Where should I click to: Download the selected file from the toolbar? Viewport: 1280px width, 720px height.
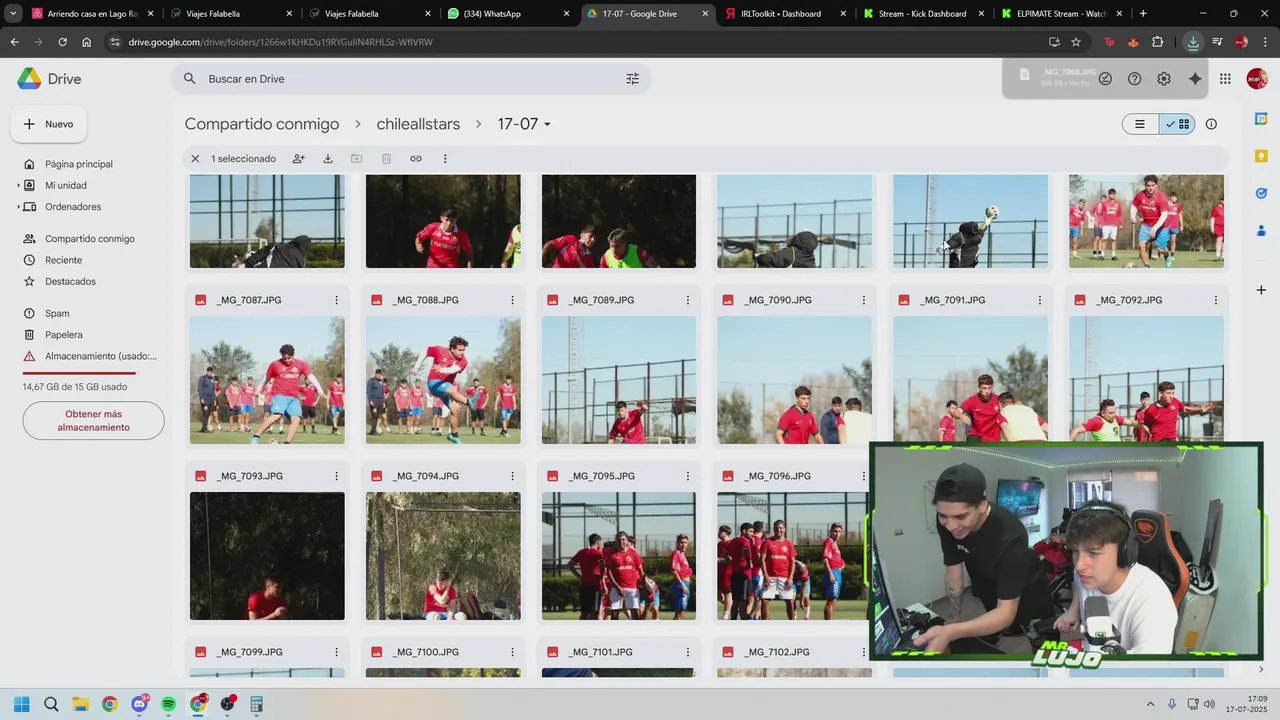tap(327, 159)
